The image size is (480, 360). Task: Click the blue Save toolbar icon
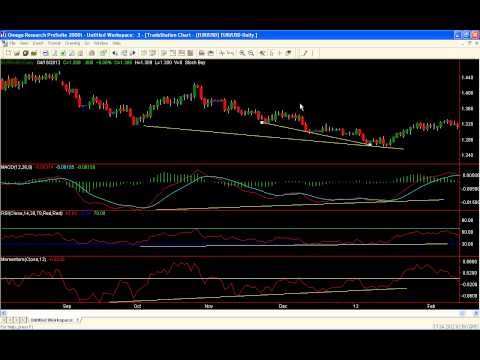[45, 53]
